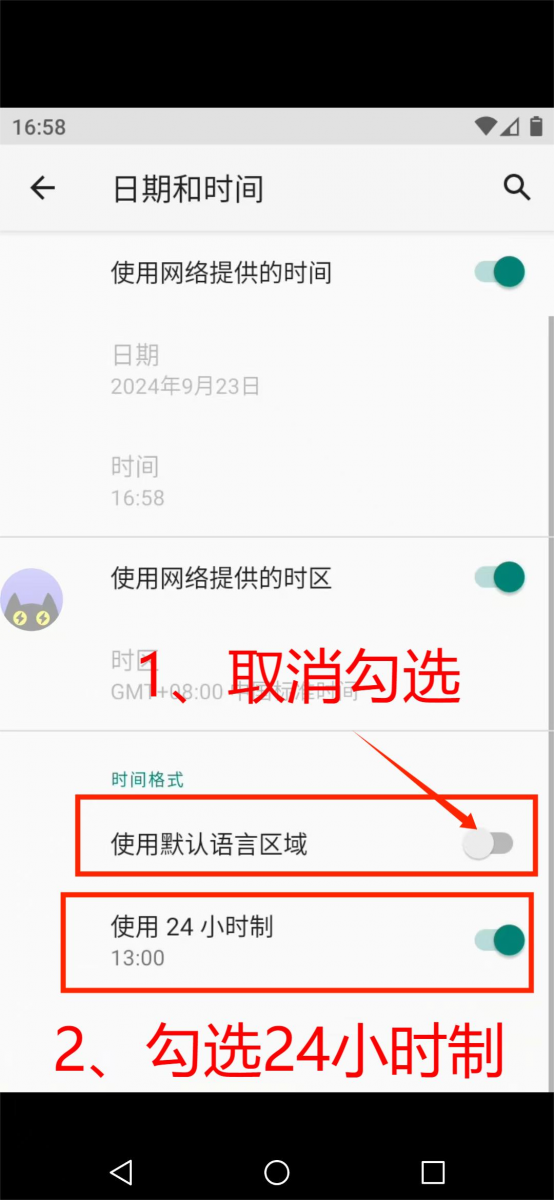Image resolution: width=554 pixels, height=1200 pixels.
Task: Tap the 使用默认语言区域 label text
Action: coord(209,845)
